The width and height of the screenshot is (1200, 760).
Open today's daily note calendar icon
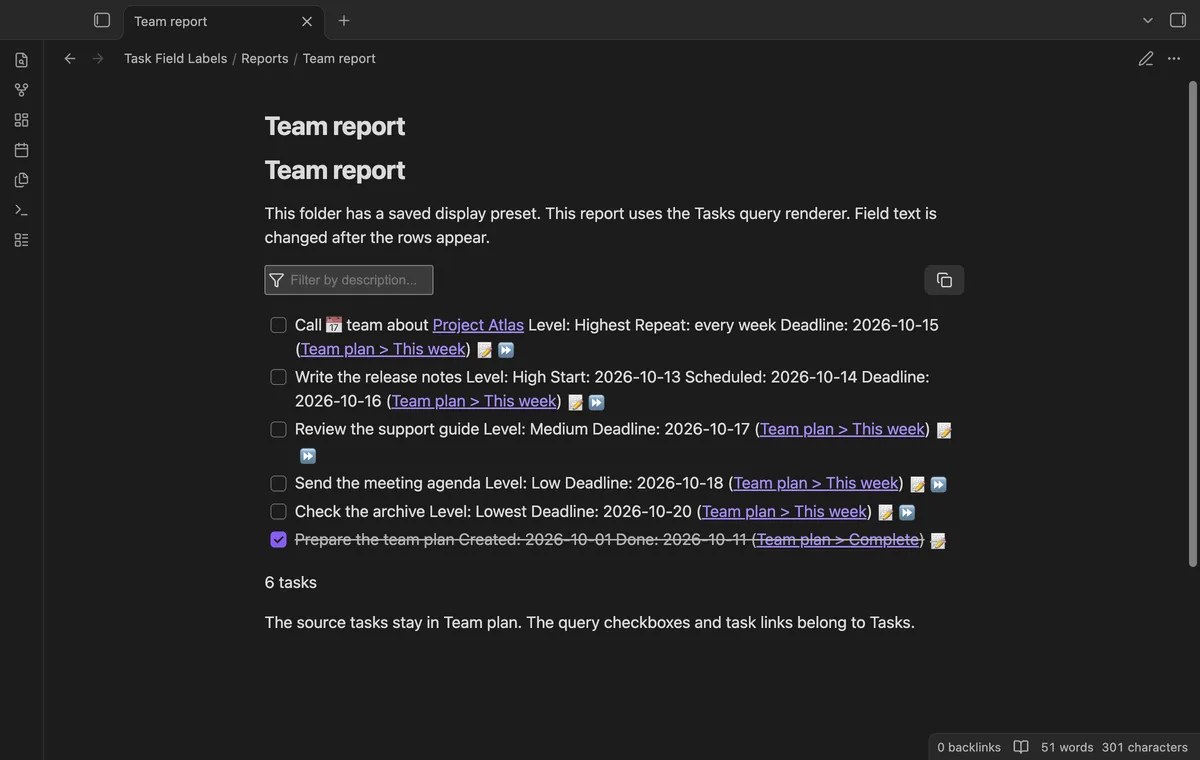pos(21,150)
